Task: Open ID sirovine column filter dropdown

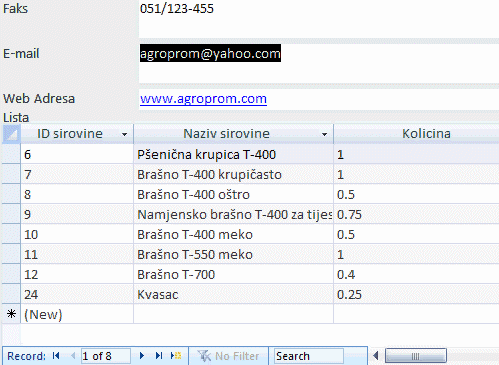Action: click(x=124, y=134)
